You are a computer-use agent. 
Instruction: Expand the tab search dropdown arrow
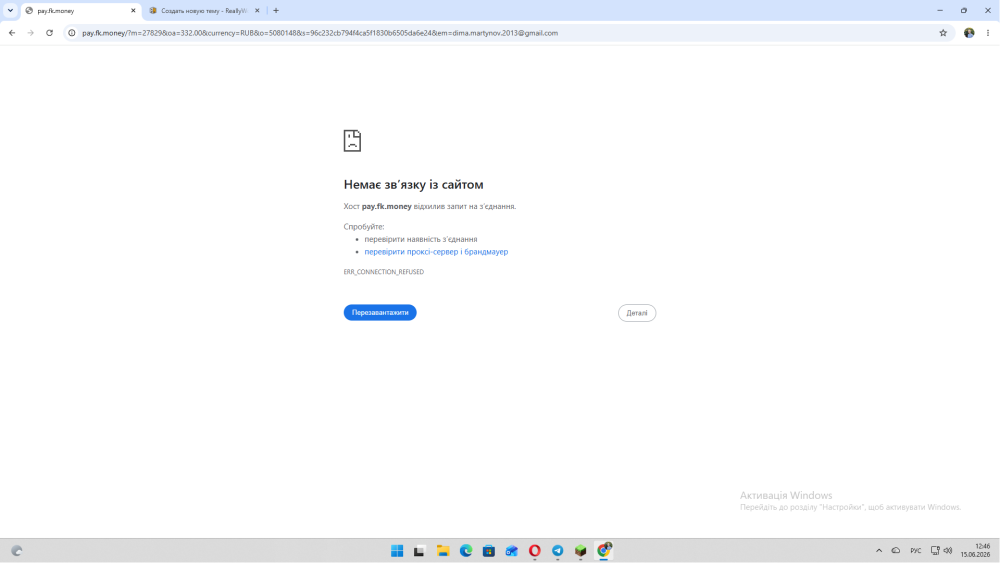tap(10, 10)
